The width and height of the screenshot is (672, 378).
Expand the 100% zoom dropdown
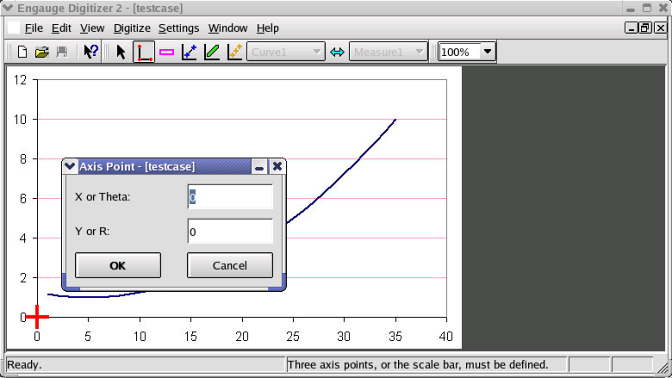tap(487, 52)
